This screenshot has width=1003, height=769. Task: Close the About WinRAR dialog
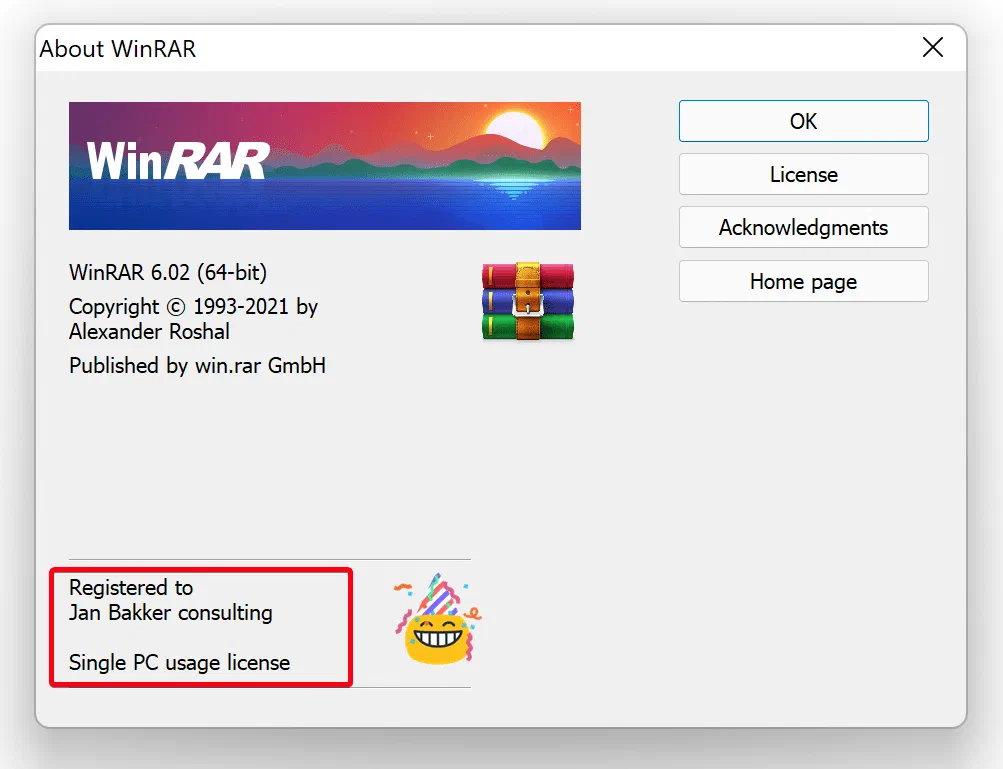click(x=933, y=47)
